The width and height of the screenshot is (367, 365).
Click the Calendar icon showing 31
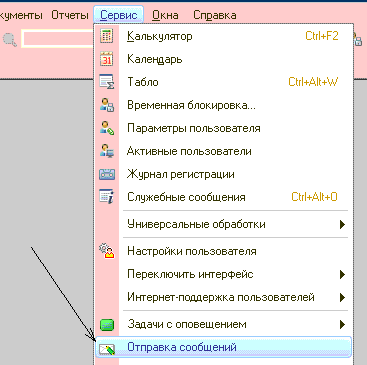pos(107,59)
